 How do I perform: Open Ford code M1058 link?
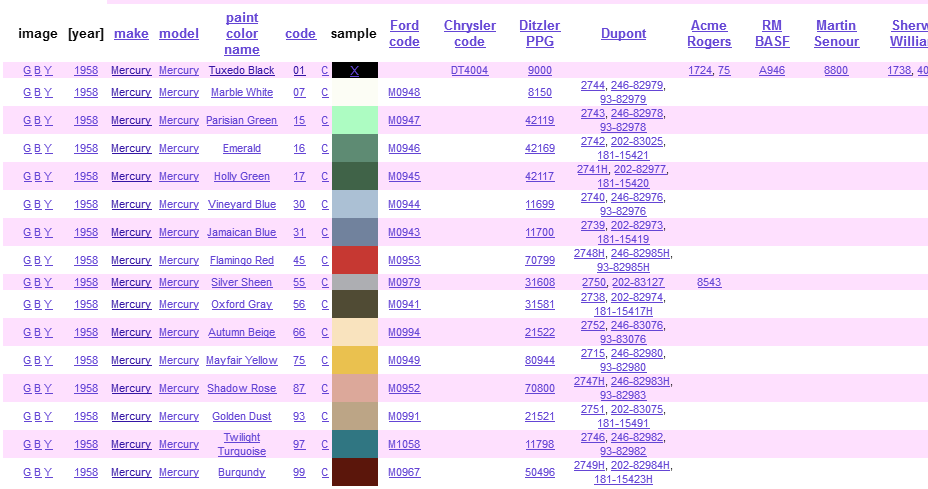(x=404, y=444)
